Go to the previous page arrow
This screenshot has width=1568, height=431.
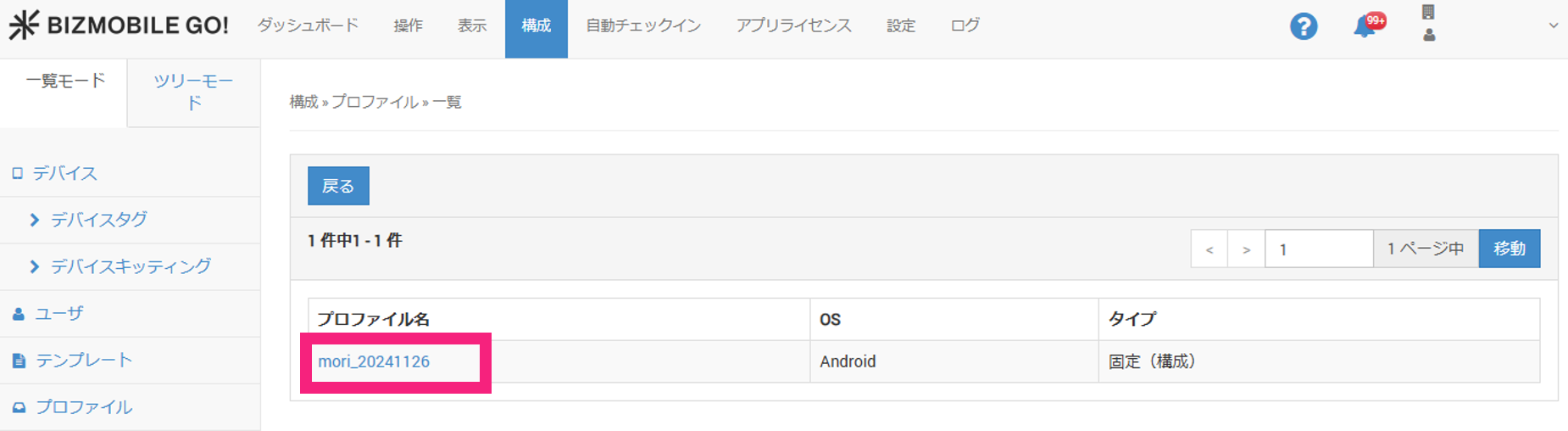coord(1209,249)
